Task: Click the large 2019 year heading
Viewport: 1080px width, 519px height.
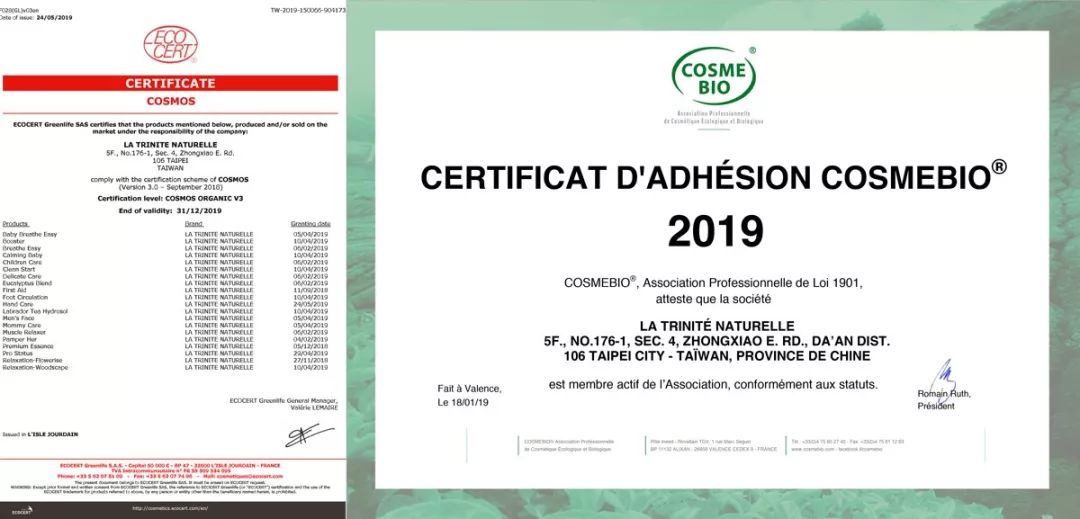Action: (716, 231)
